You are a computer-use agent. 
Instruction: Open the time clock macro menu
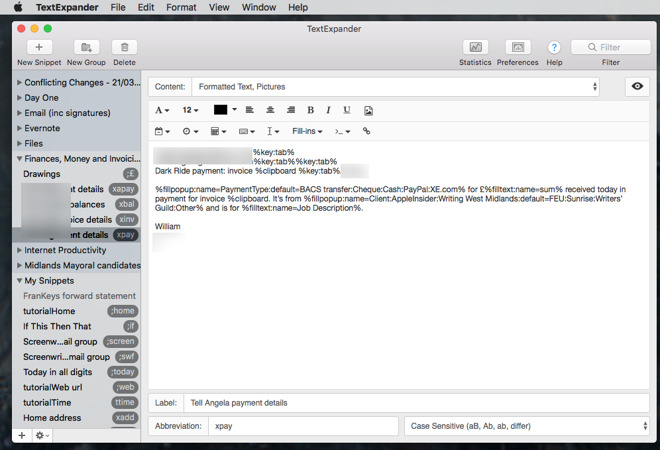pyautogui.click(x=190, y=131)
